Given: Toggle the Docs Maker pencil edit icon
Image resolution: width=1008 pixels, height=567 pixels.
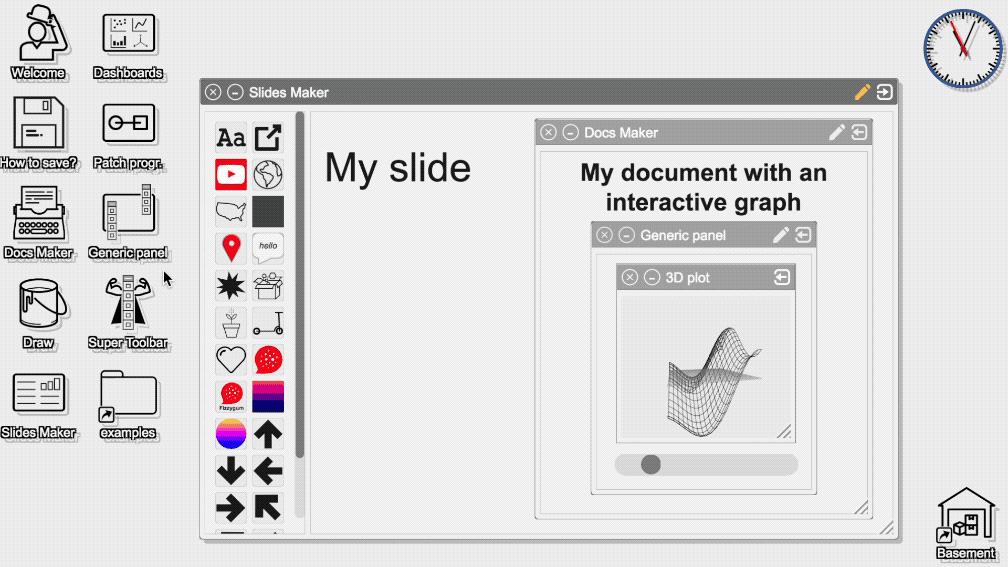Looking at the screenshot, I should click(837, 132).
